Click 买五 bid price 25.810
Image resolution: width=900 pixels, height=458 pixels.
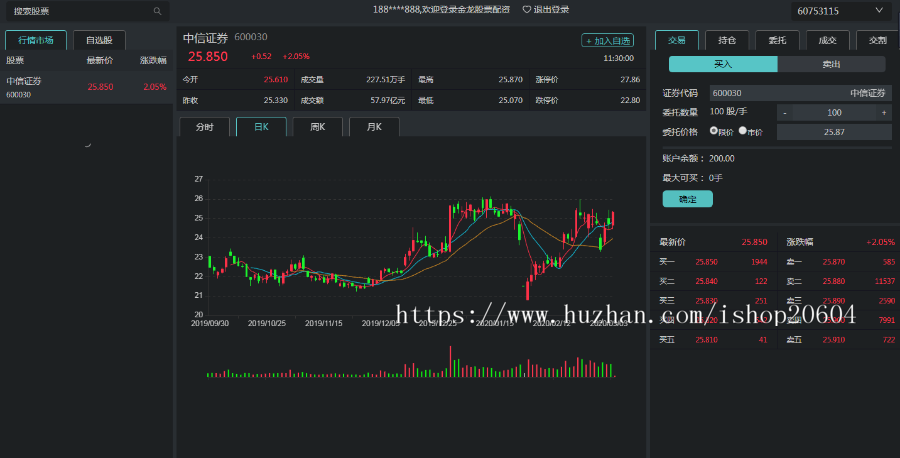coord(707,340)
